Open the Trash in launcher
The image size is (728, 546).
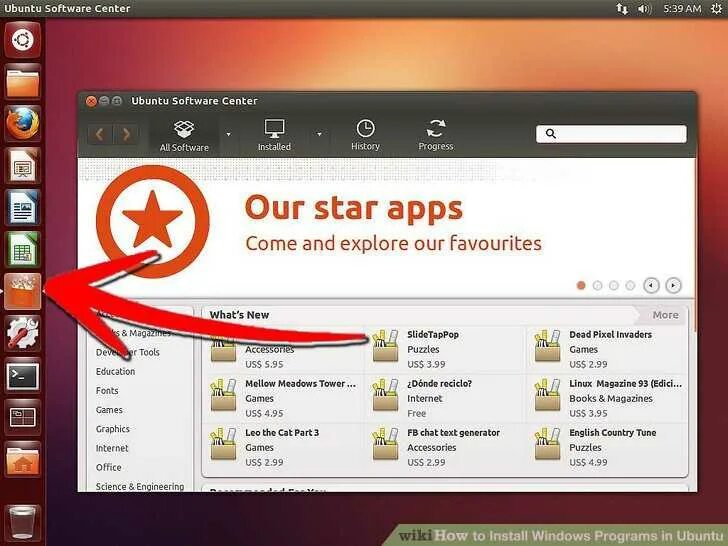22,523
